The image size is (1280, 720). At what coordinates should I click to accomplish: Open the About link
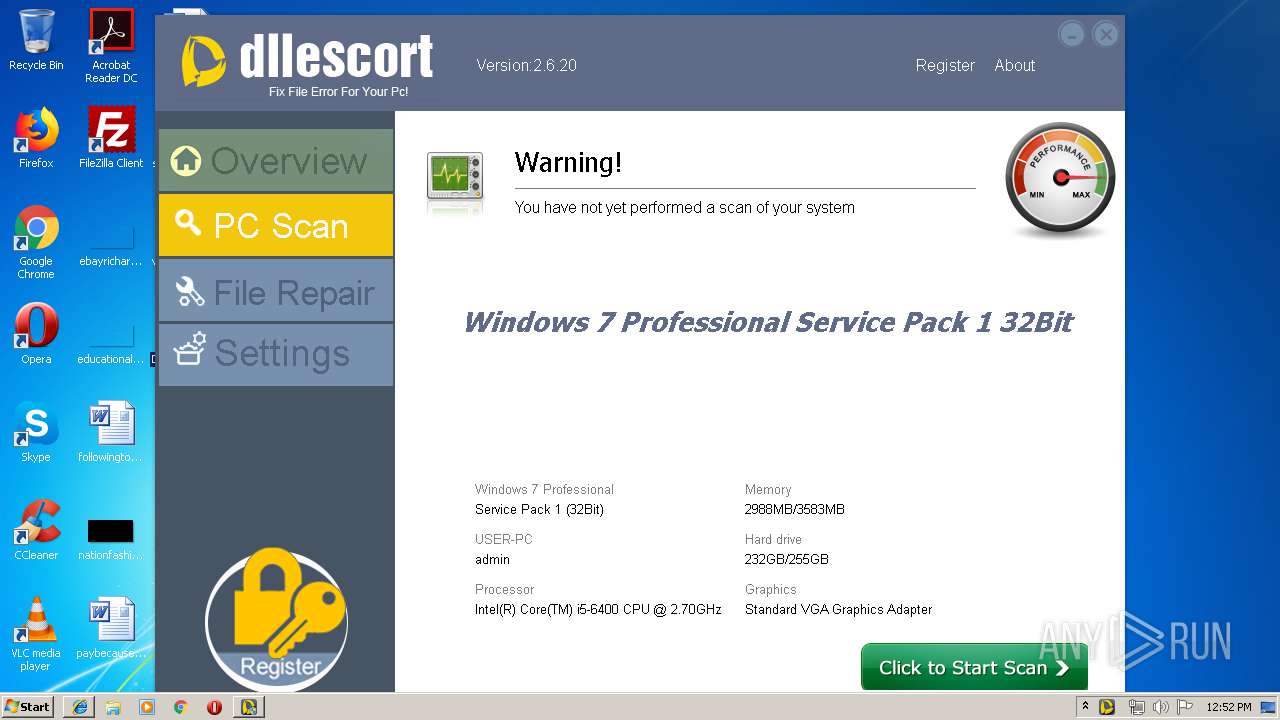click(x=1014, y=65)
